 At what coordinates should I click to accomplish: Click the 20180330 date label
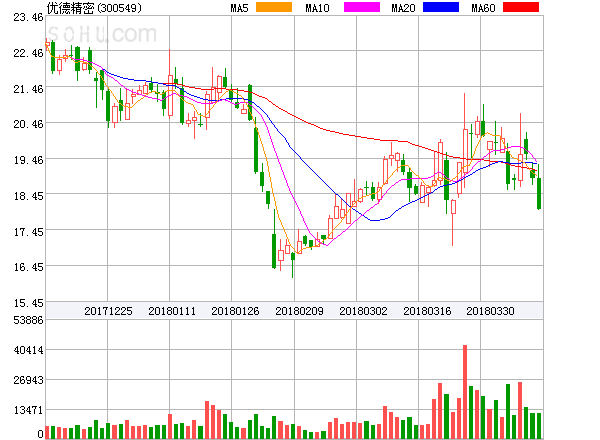(490, 311)
